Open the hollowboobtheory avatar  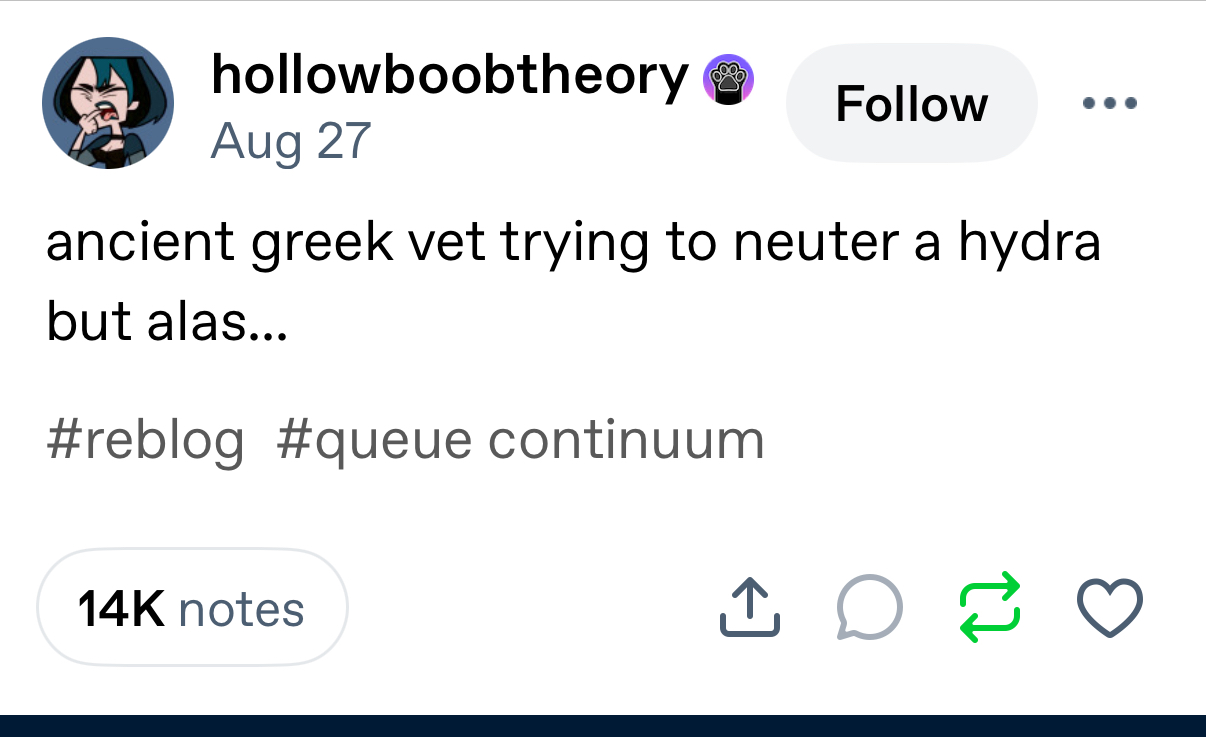[x=108, y=103]
